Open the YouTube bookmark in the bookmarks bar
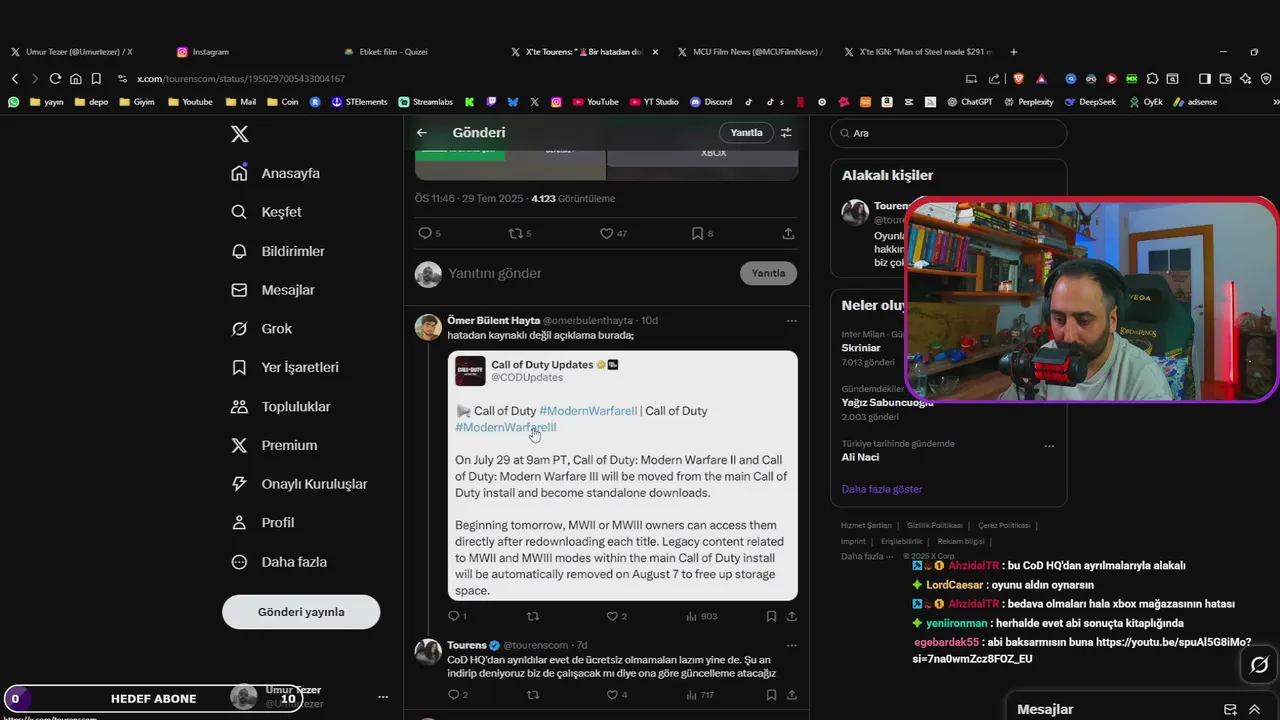The image size is (1280, 720). coord(596,101)
